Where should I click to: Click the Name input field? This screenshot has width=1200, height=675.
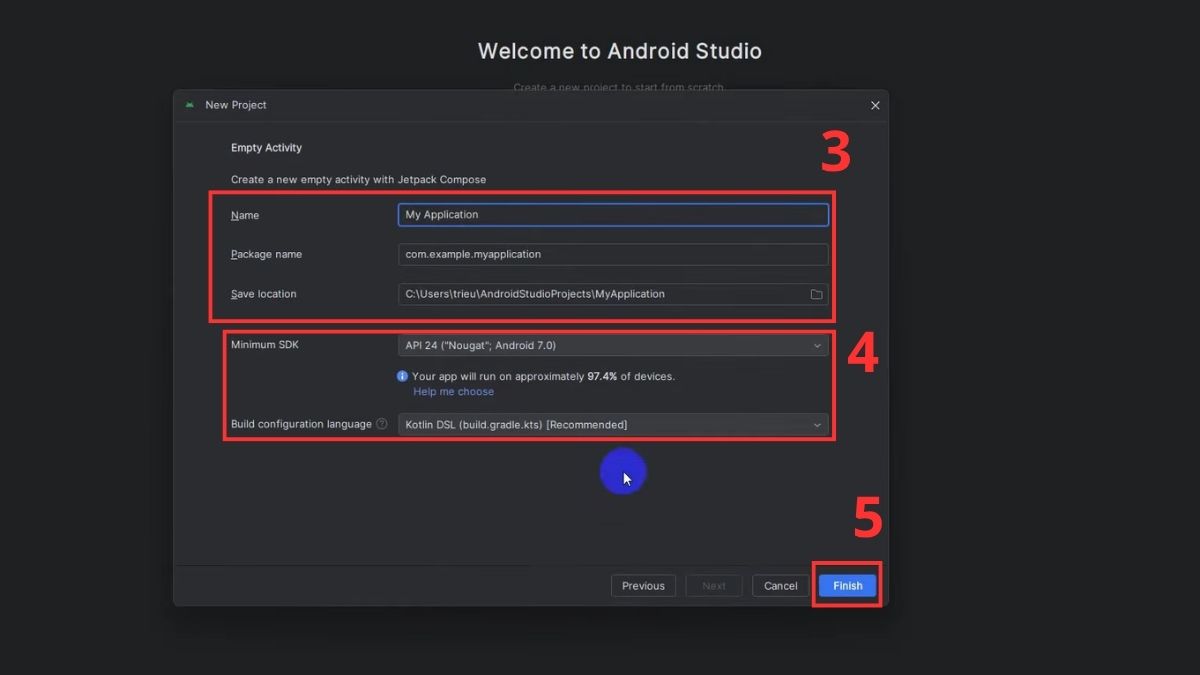[x=613, y=214]
